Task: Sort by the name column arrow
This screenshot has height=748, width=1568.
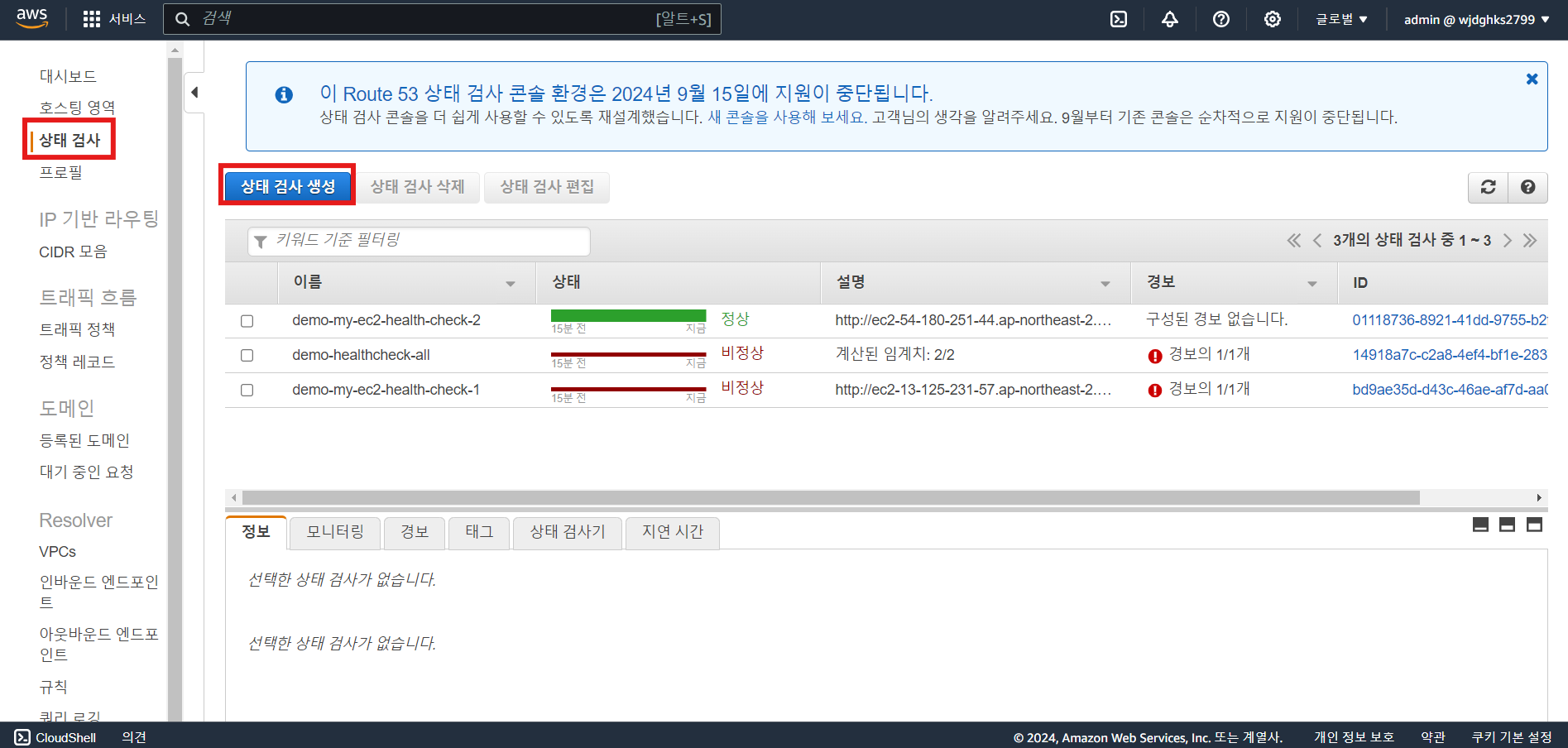Action: [x=511, y=284]
